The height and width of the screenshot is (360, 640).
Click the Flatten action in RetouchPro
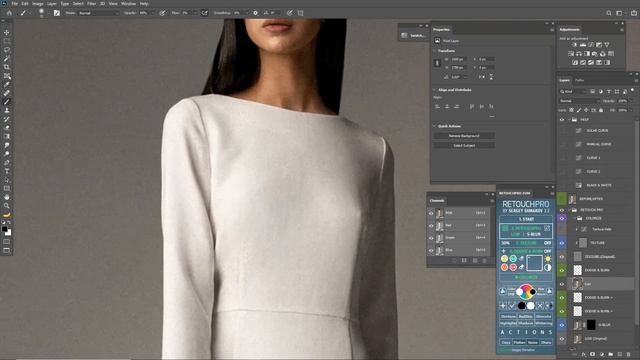point(519,342)
